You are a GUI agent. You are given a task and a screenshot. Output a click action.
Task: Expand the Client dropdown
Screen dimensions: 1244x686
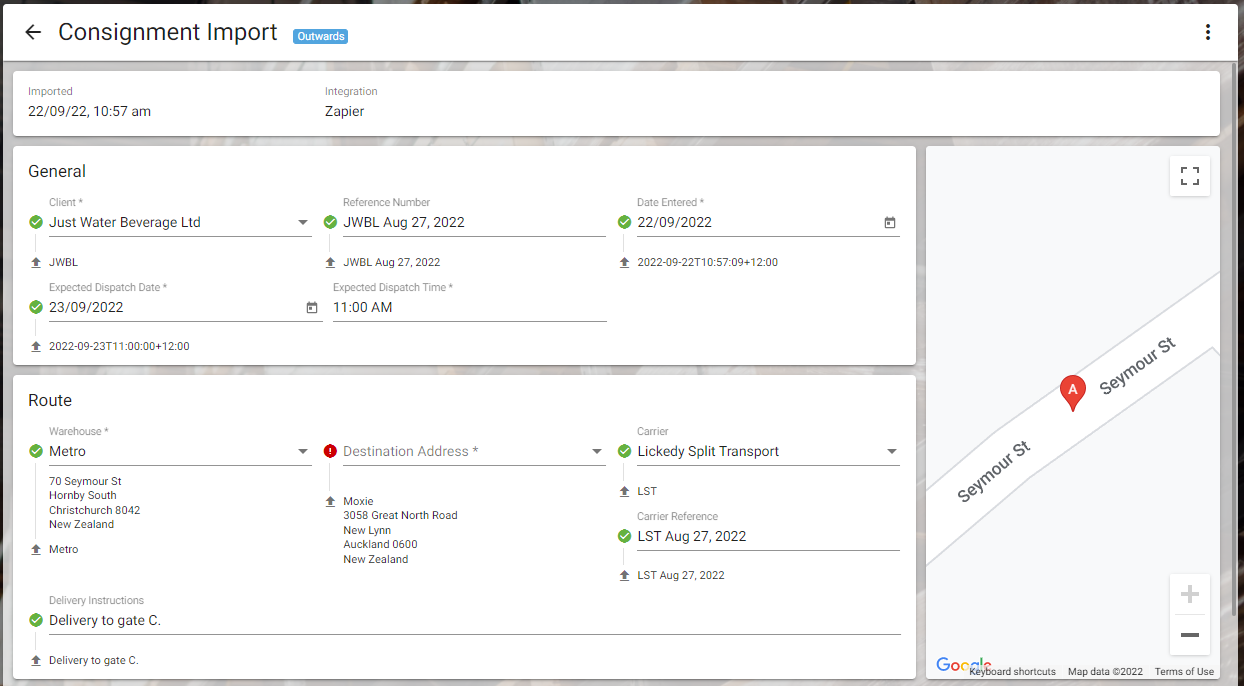(x=303, y=223)
